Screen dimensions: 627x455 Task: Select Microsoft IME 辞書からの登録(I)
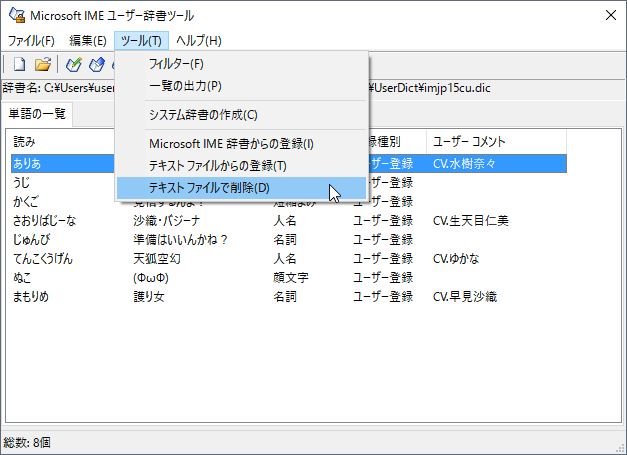[x=242, y=144]
